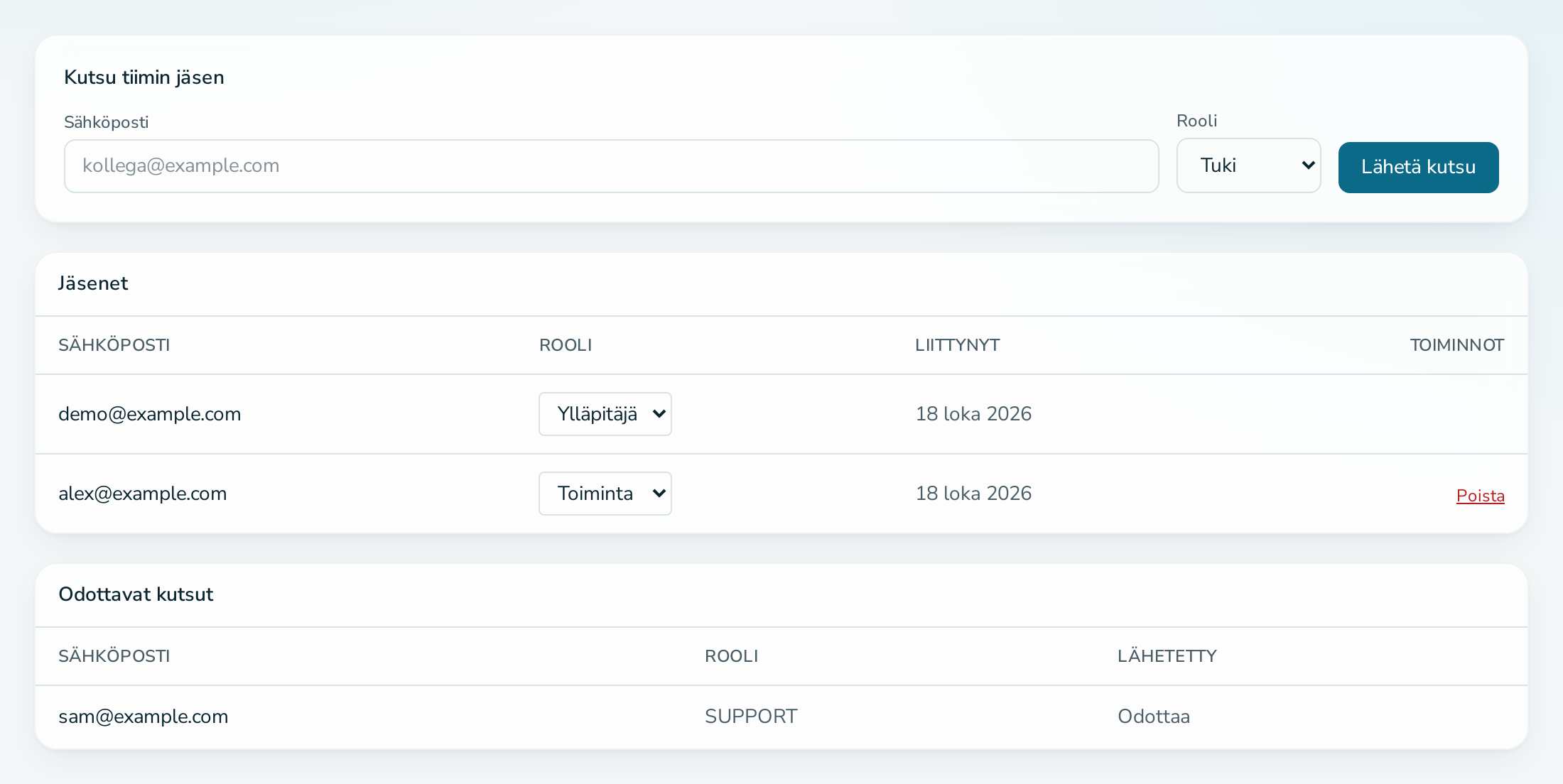Click the Sähköposti email input field
Screen dimensions: 1563x784
coord(611,166)
